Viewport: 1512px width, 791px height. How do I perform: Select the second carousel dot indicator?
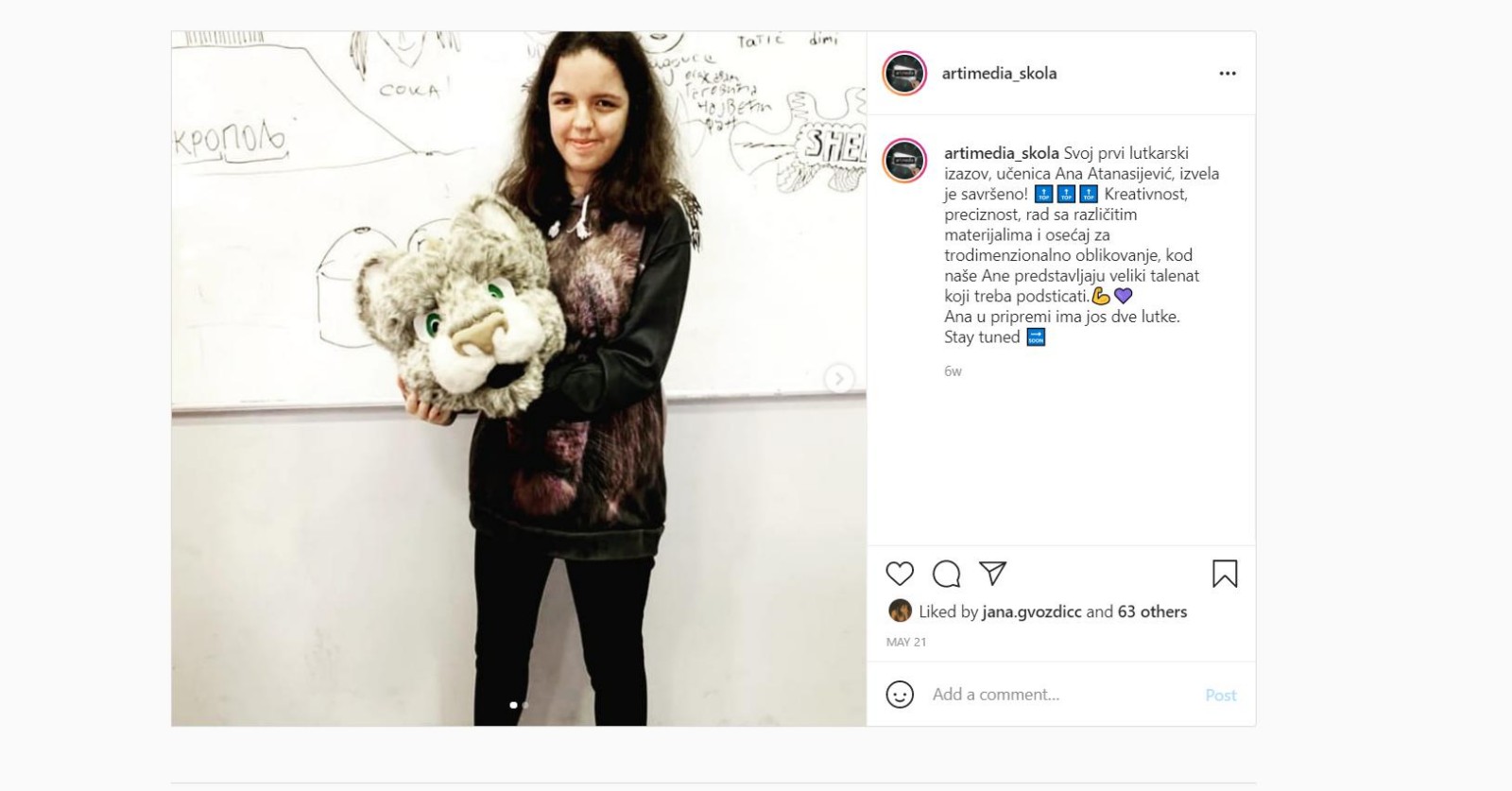click(525, 705)
